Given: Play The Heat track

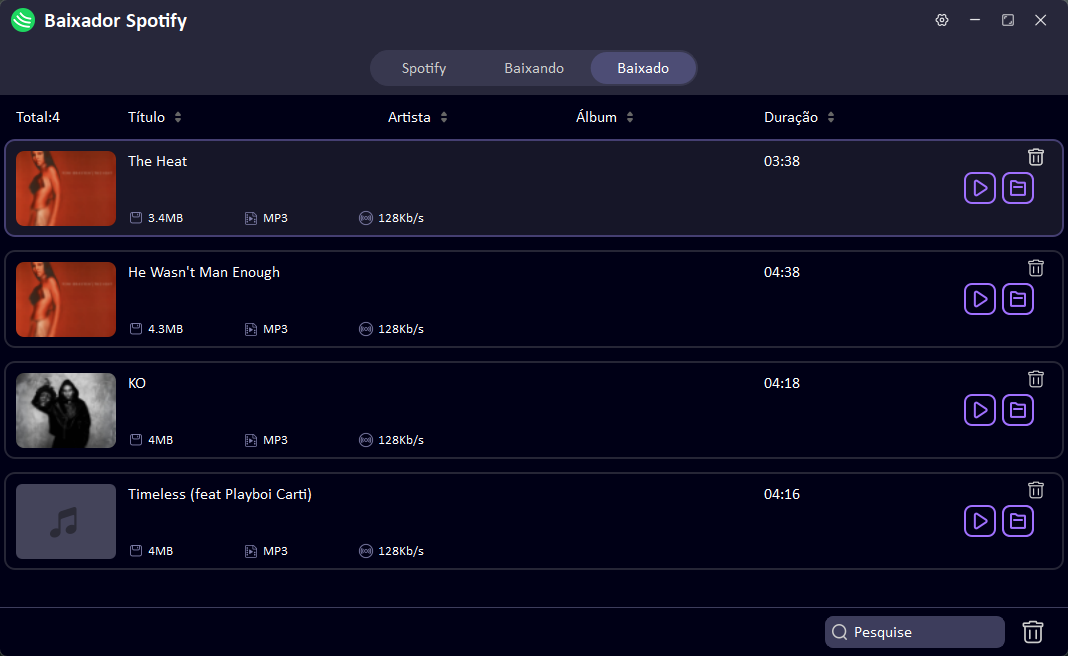Looking at the screenshot, I should pyautogui.click(x=980, y=188).
